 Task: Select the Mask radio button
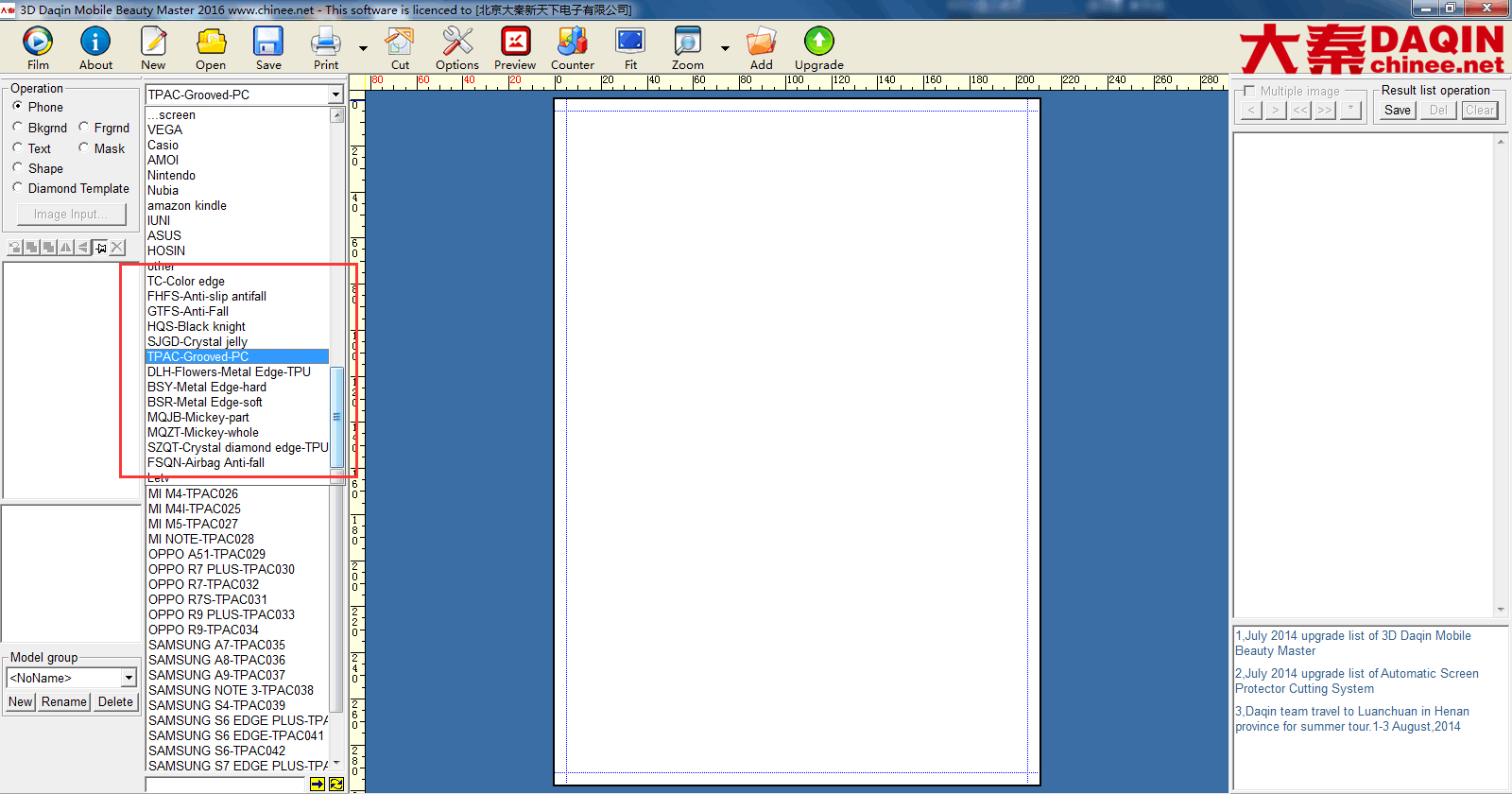tap(84, 147)
